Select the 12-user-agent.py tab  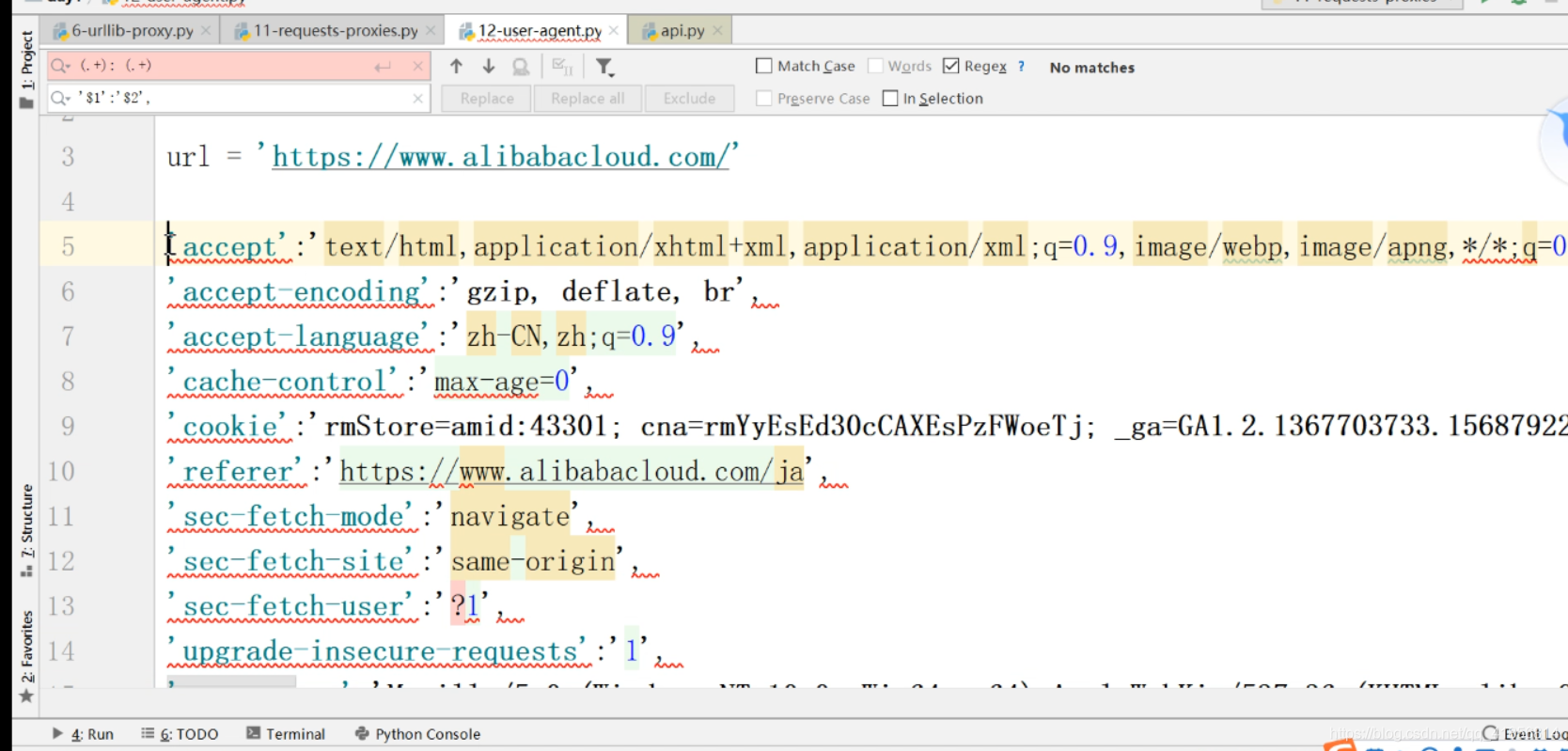coord(540,30)
